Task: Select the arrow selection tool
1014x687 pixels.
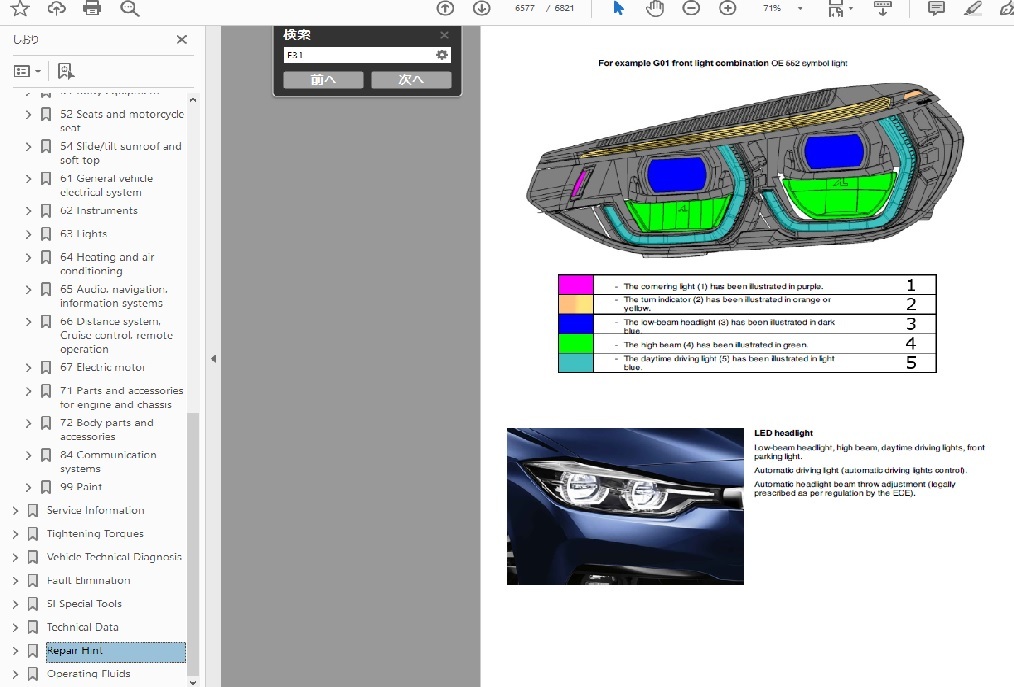Action: click(x=618, y=8)
